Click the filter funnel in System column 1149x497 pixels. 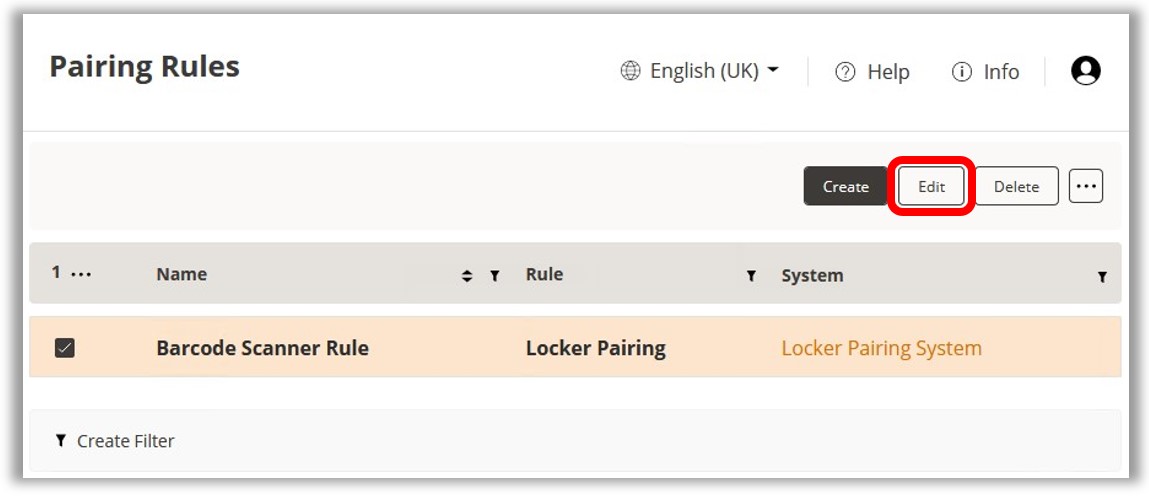coord(1101,277)
